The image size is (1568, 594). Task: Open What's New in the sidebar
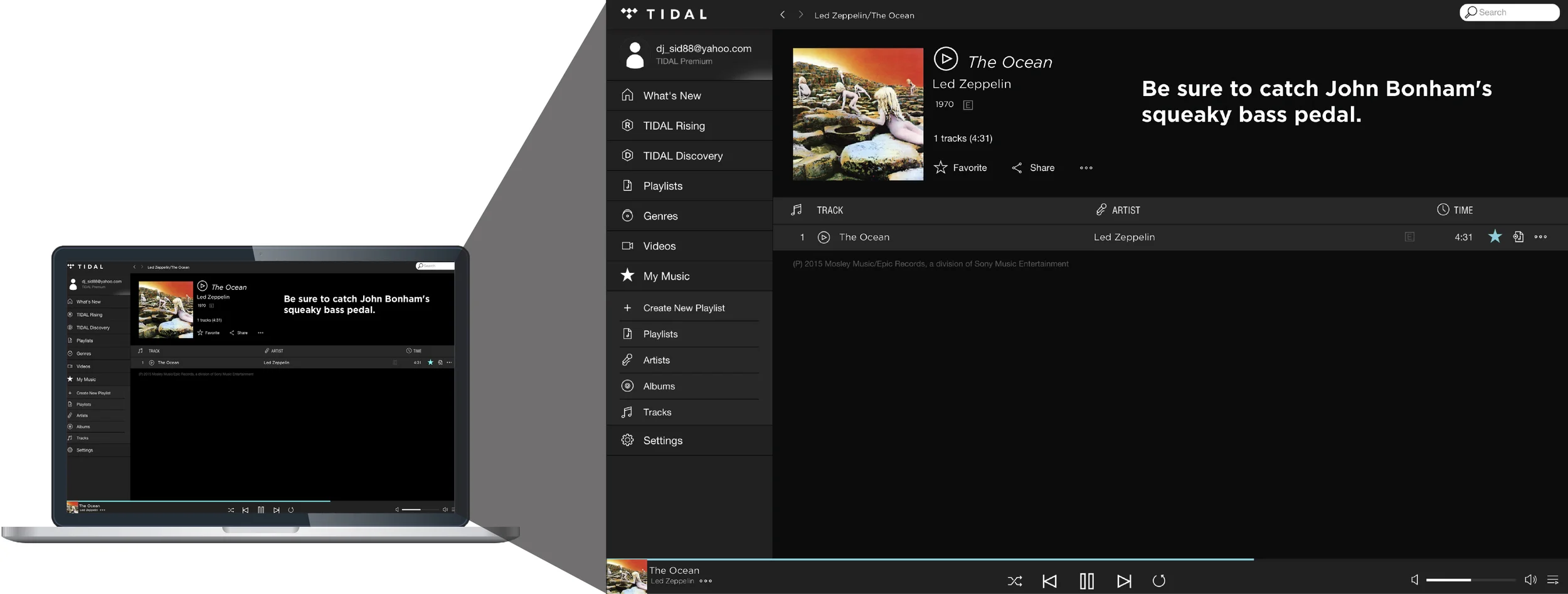pos(689,95)
